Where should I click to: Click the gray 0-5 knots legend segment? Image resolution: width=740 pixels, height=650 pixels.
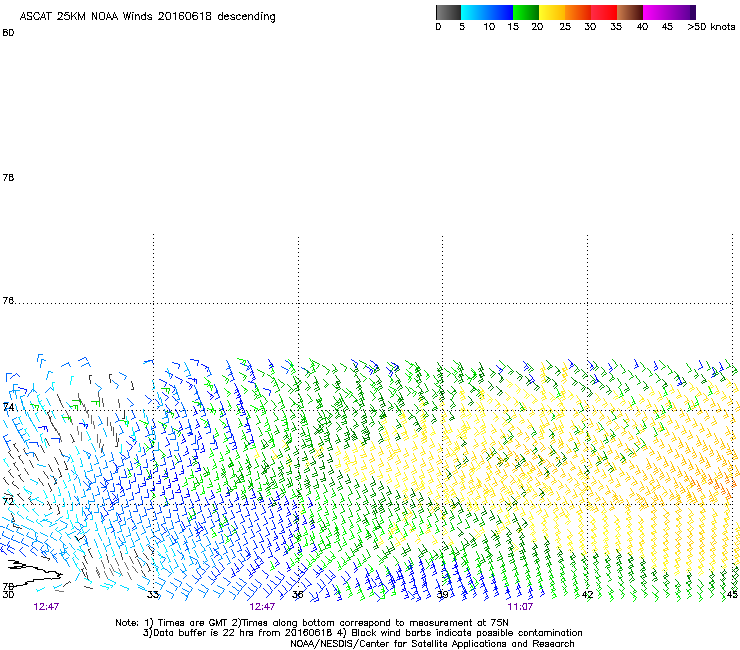[448, 12]
